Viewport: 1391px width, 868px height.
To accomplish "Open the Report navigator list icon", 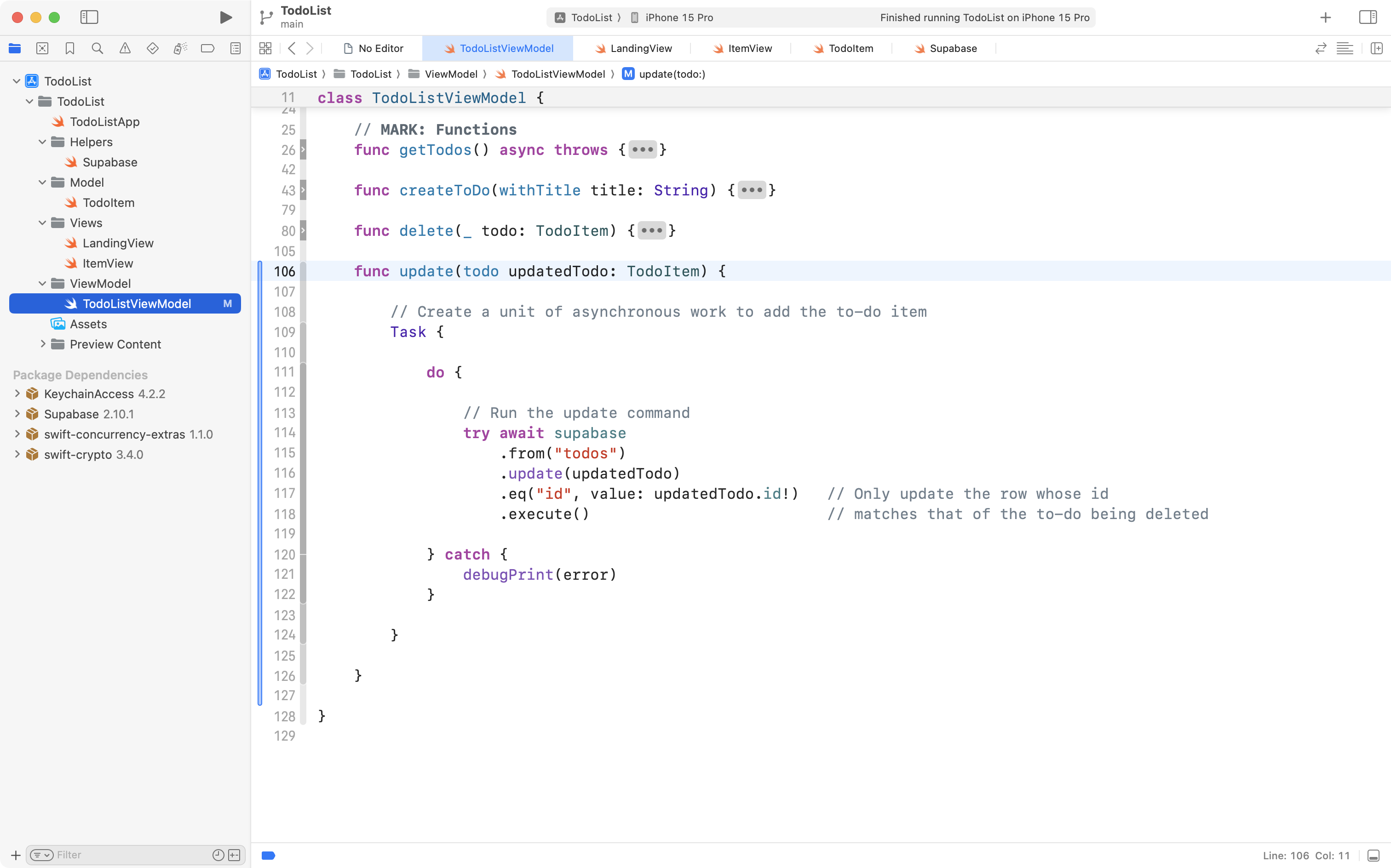I will tap(235, 48).
